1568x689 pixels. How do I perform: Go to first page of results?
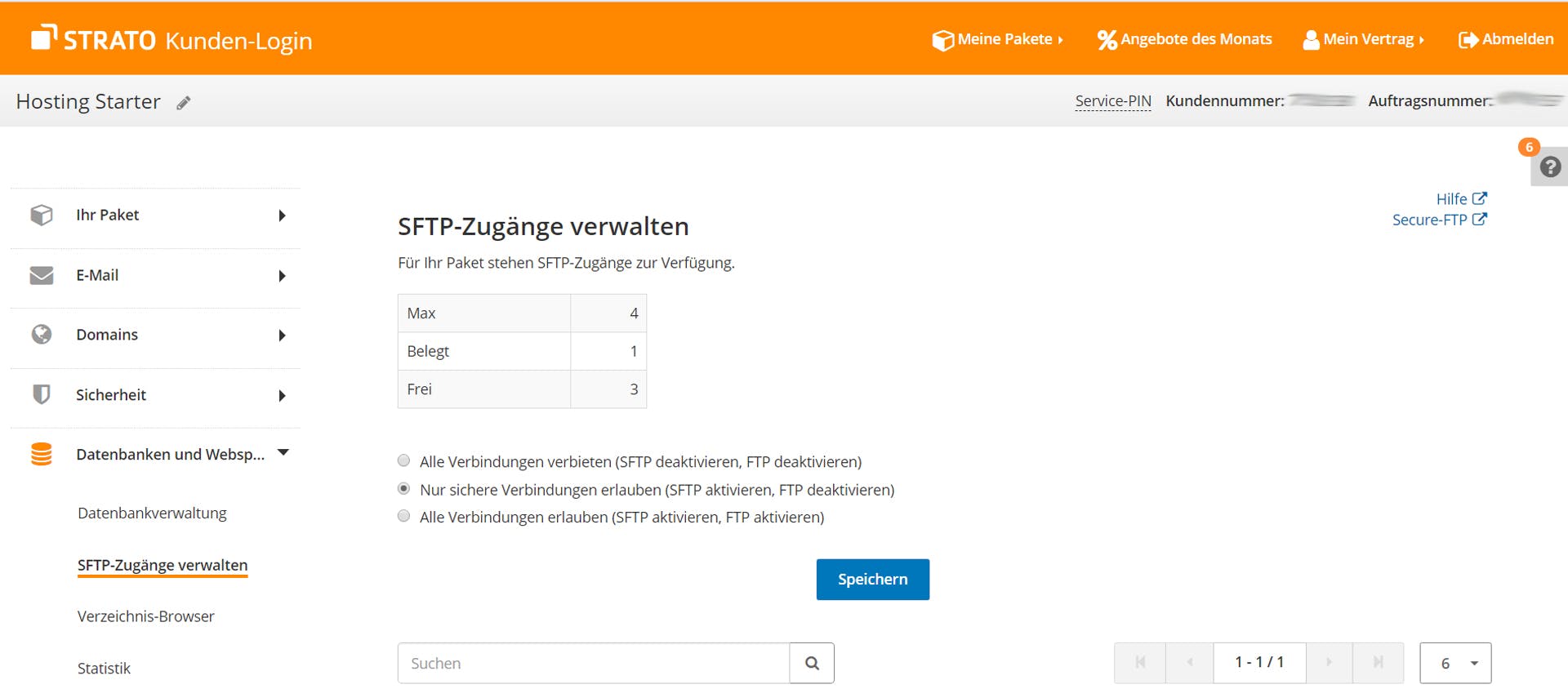pos(1140,662)
